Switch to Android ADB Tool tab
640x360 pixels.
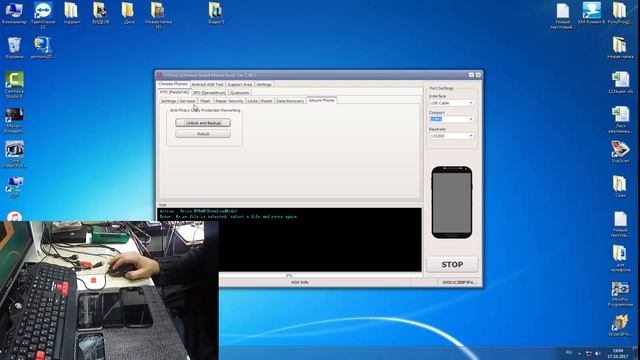pyautogui.click(x=207, y=84)
